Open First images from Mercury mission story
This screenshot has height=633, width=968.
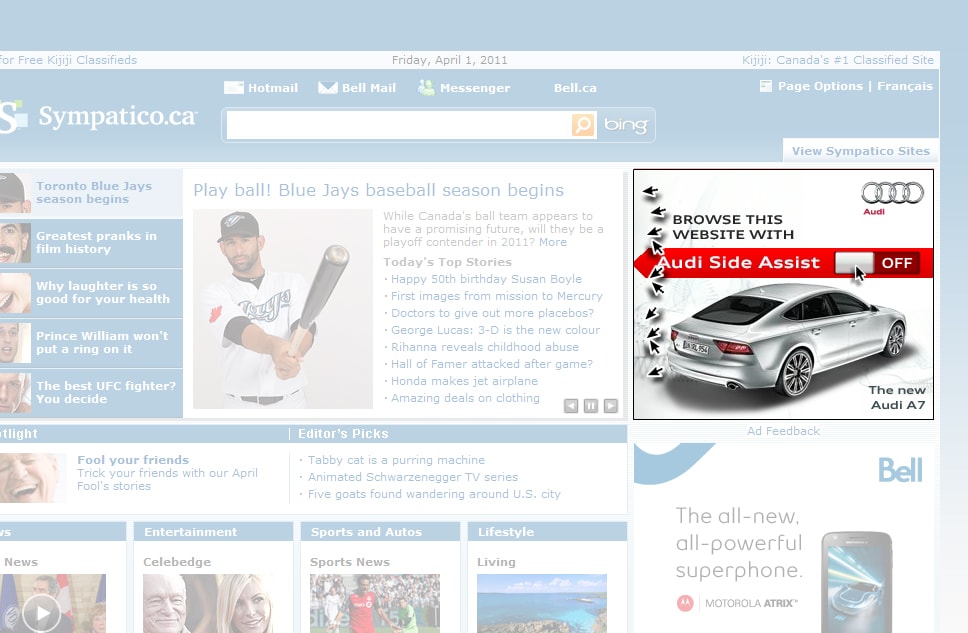pyautogui.click(x=496, y=296)
